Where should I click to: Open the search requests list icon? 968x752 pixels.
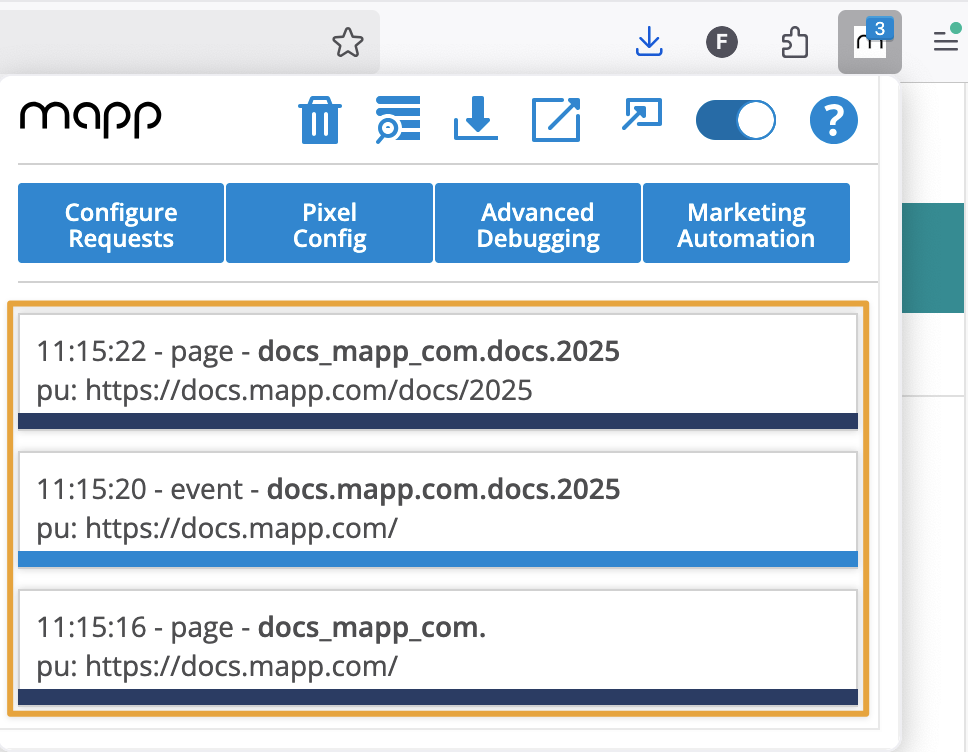[398, 119]
